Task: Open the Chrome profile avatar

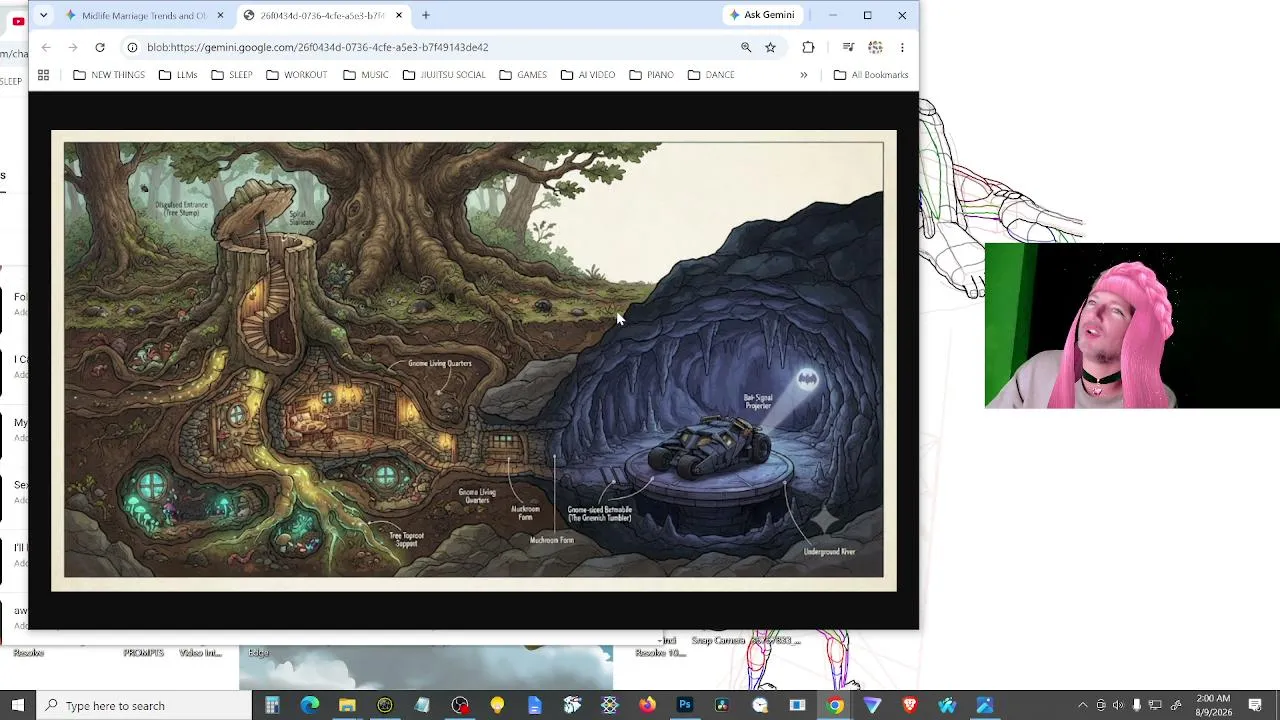Action: (x=875, y=47)
